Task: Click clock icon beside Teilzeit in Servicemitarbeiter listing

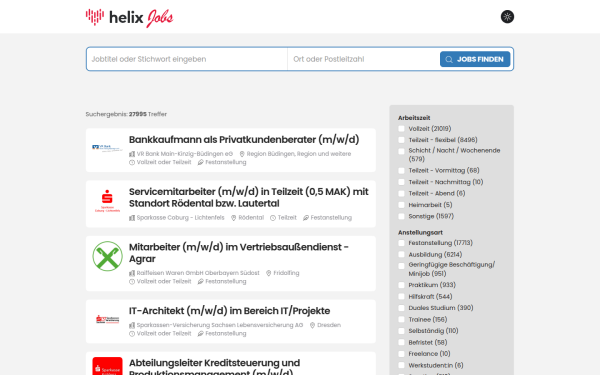Action: click(x=273, y=218)
